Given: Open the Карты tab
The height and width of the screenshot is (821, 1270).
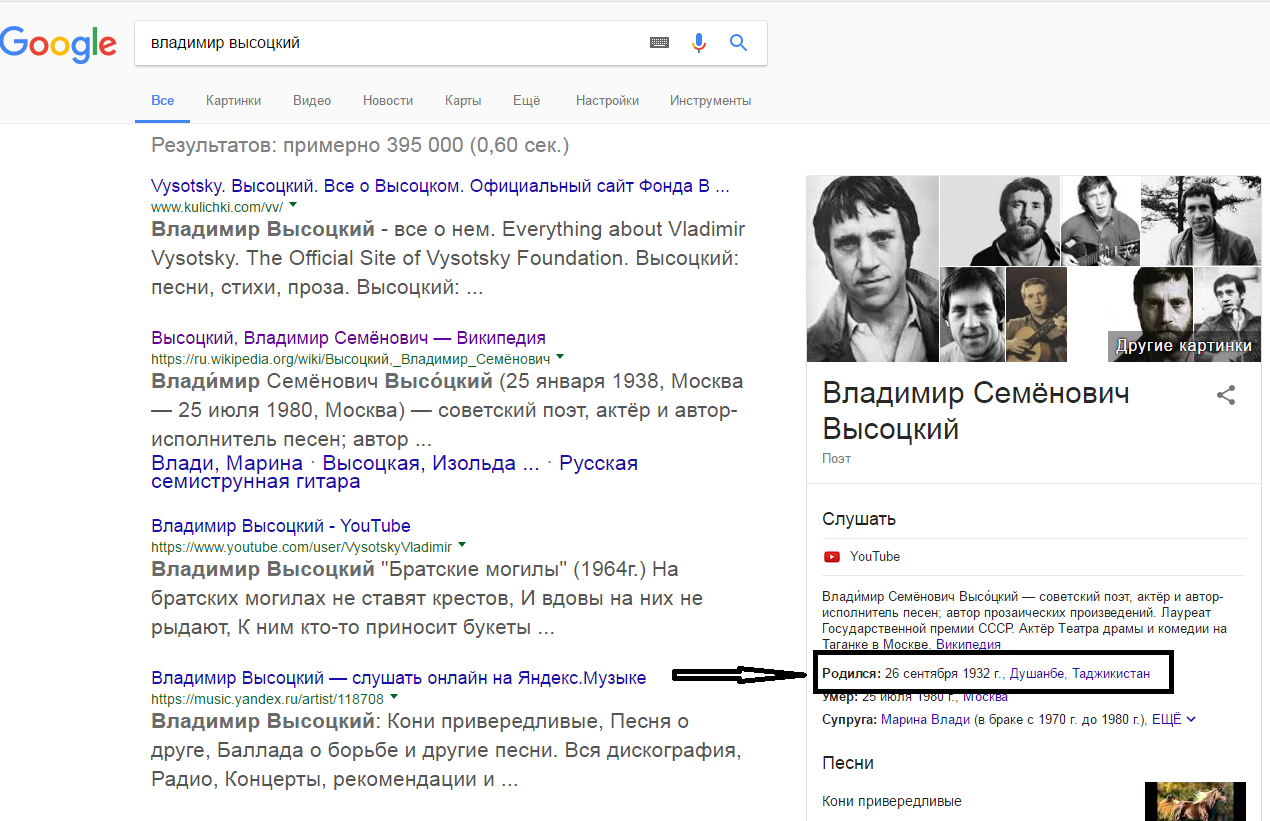Looking at the screenshot, I should pyautogui.click(x=463, y=100).
